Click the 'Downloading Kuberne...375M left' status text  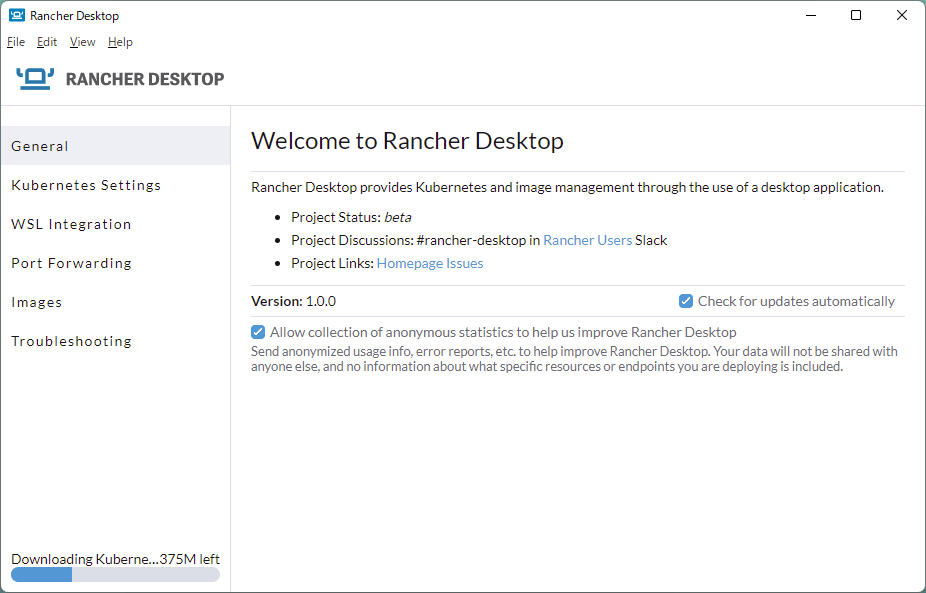coord(115,559)
